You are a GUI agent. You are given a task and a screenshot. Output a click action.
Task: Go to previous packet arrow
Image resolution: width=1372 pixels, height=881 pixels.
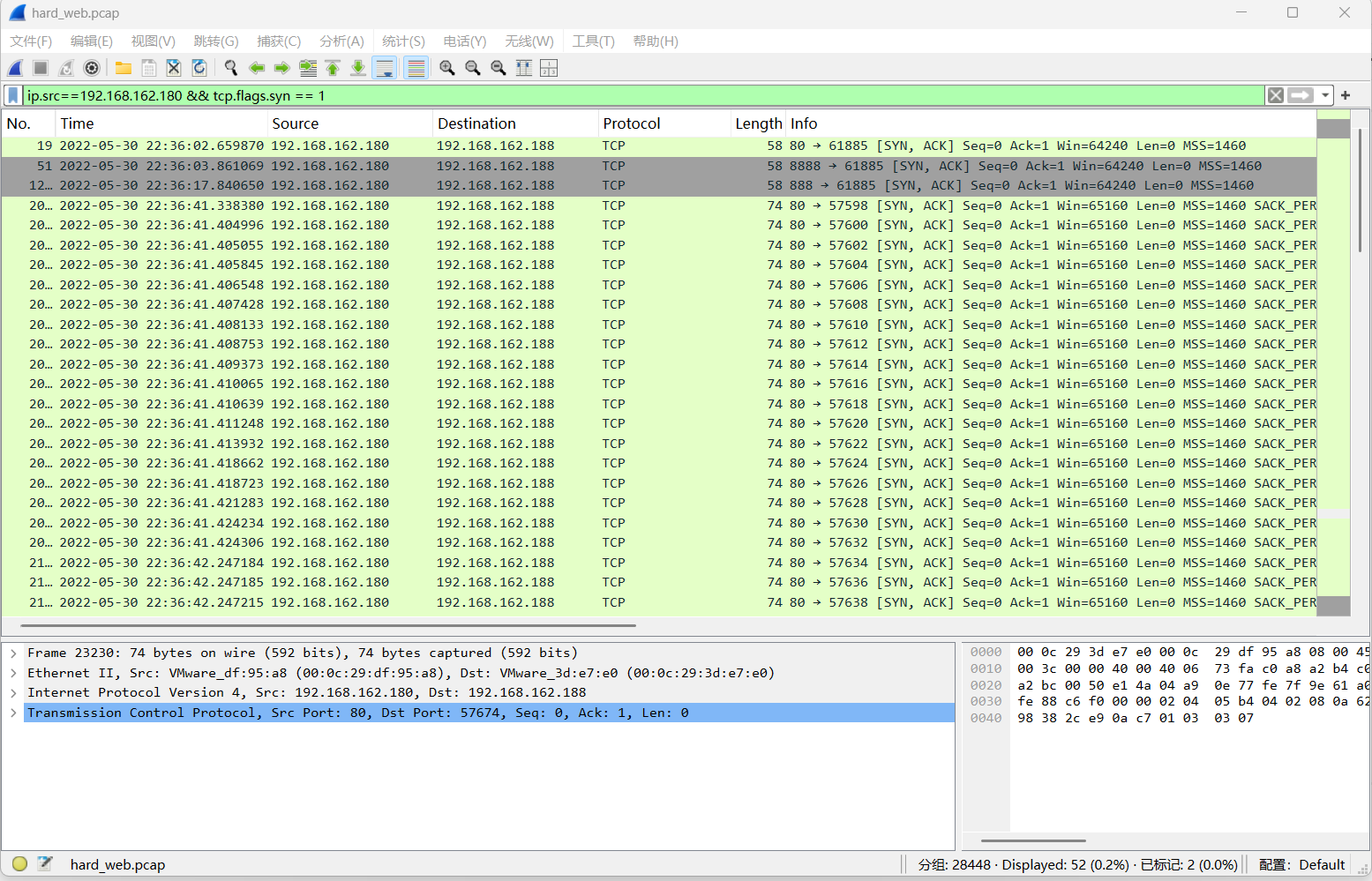(257, 68)
